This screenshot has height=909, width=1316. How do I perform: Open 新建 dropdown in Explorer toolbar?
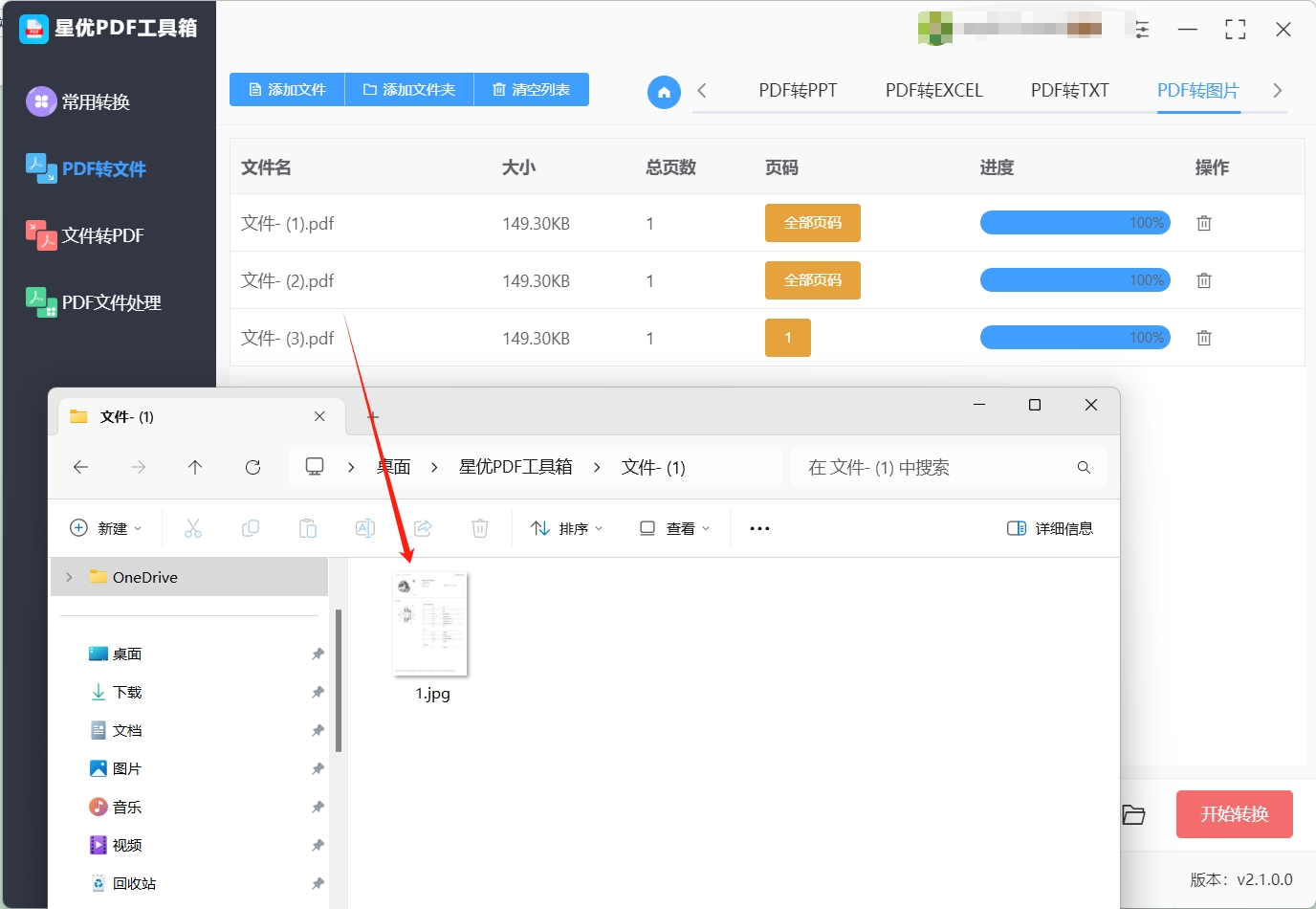[106, 528]
